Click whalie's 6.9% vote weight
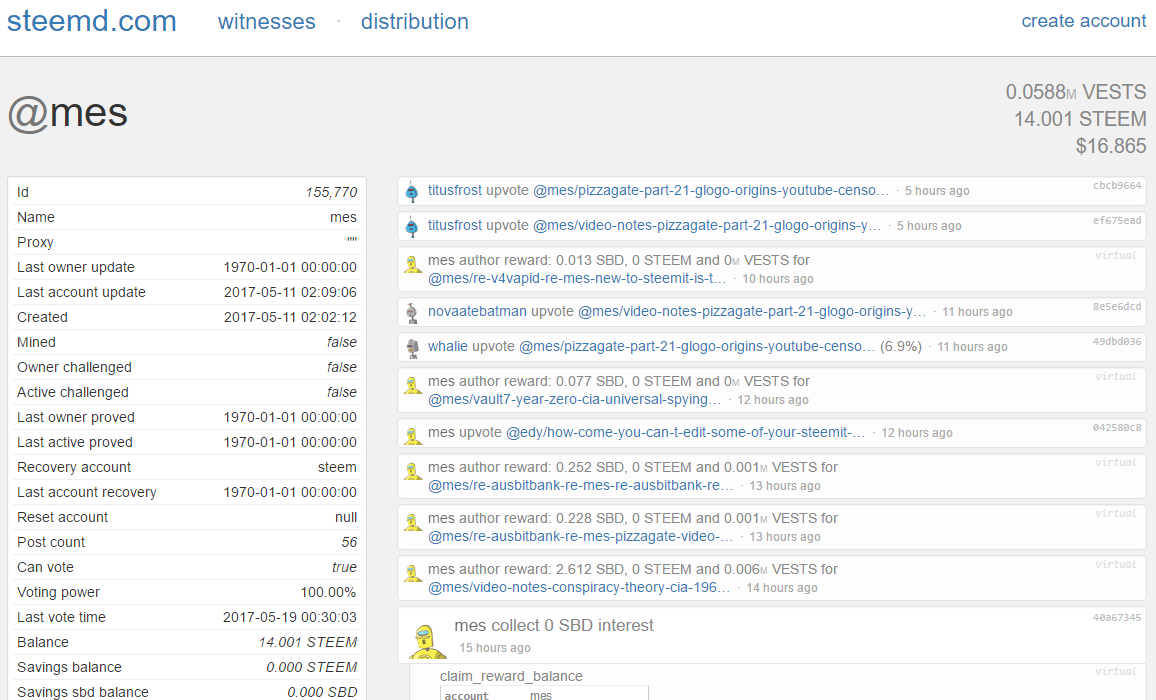 901,346
